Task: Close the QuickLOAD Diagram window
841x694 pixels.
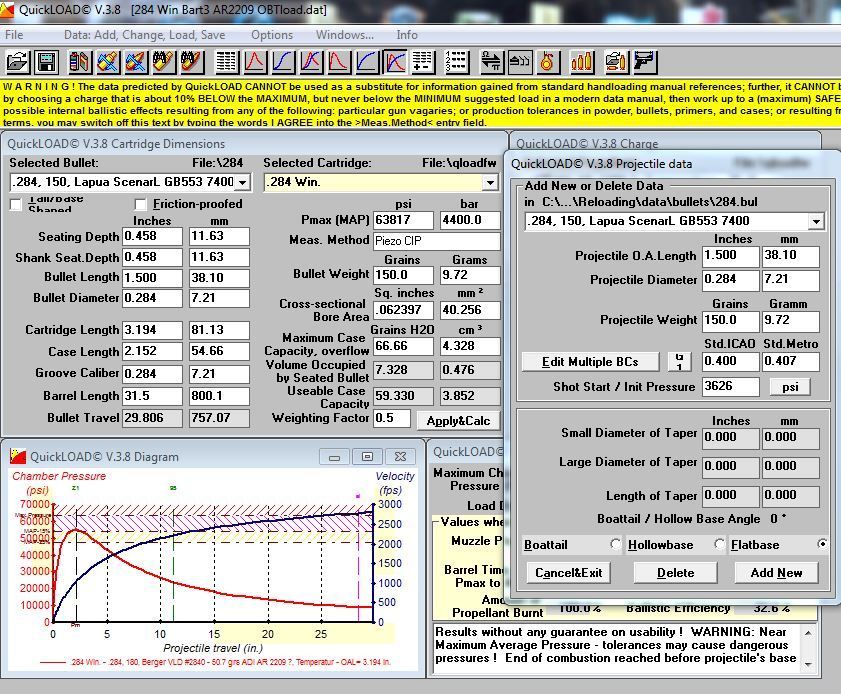Action: [400, 457]
